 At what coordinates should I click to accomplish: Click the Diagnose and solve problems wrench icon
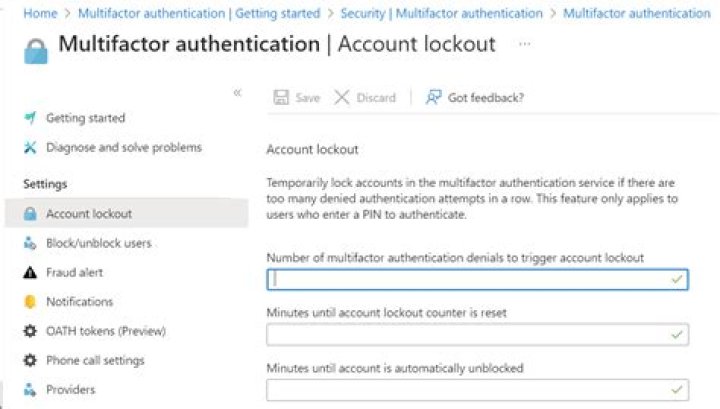(x=29, y=148)
